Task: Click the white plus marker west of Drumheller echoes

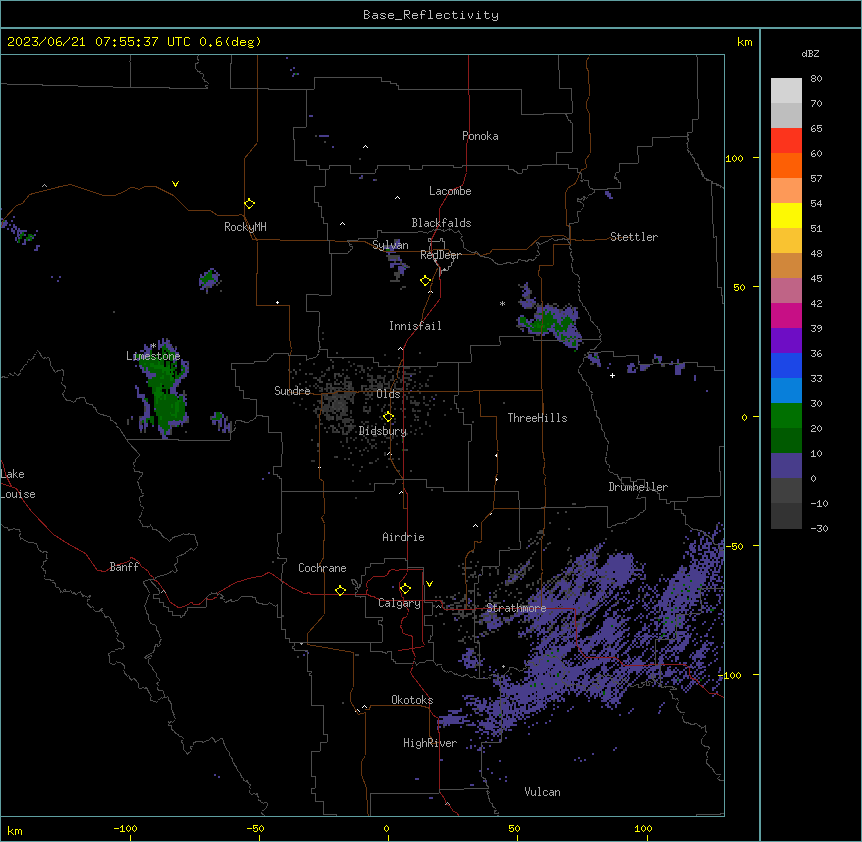Action: 612,375
